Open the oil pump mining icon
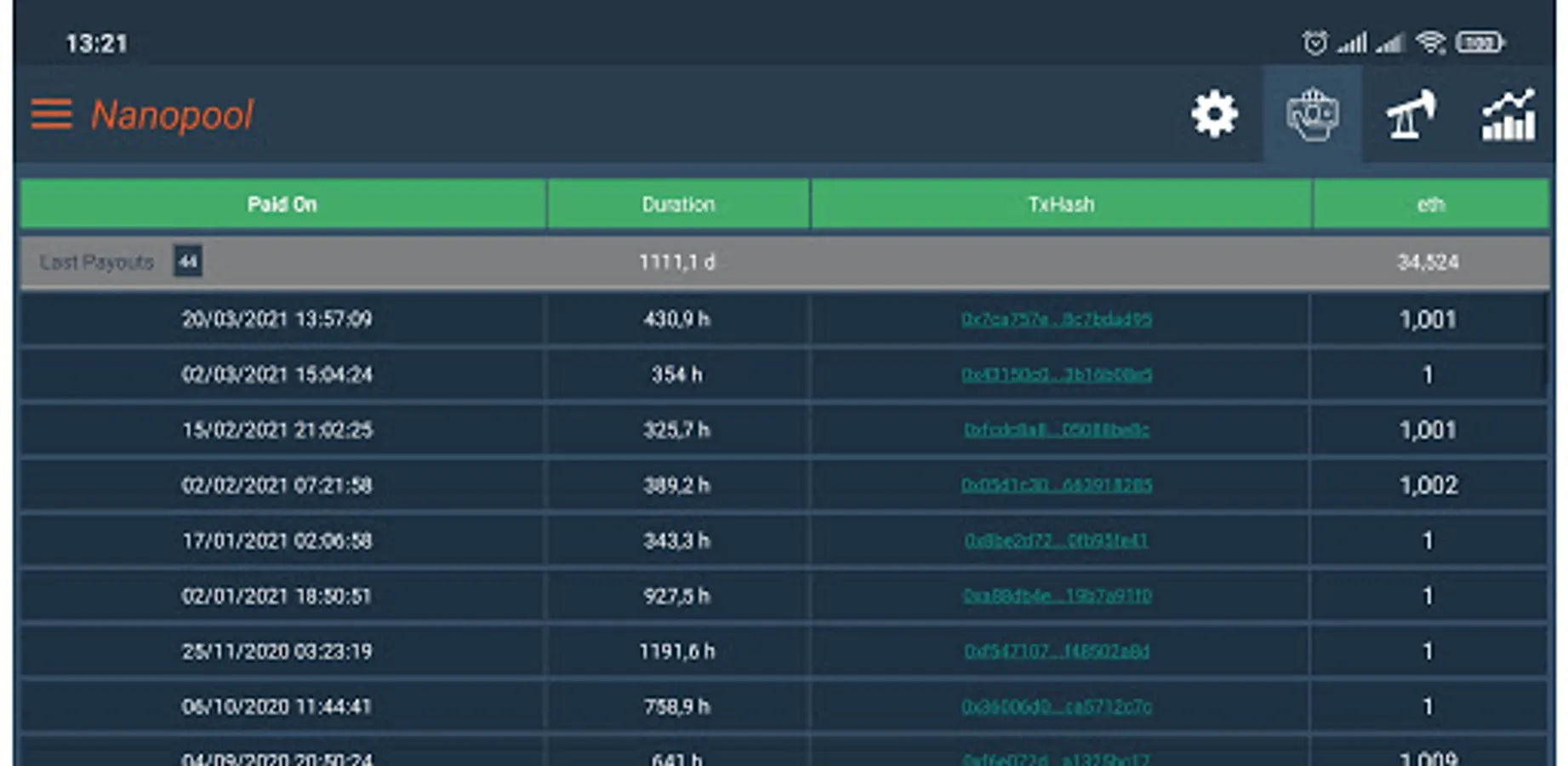The height and width of the screenshot is (766, 1568). coord(1411,114)
